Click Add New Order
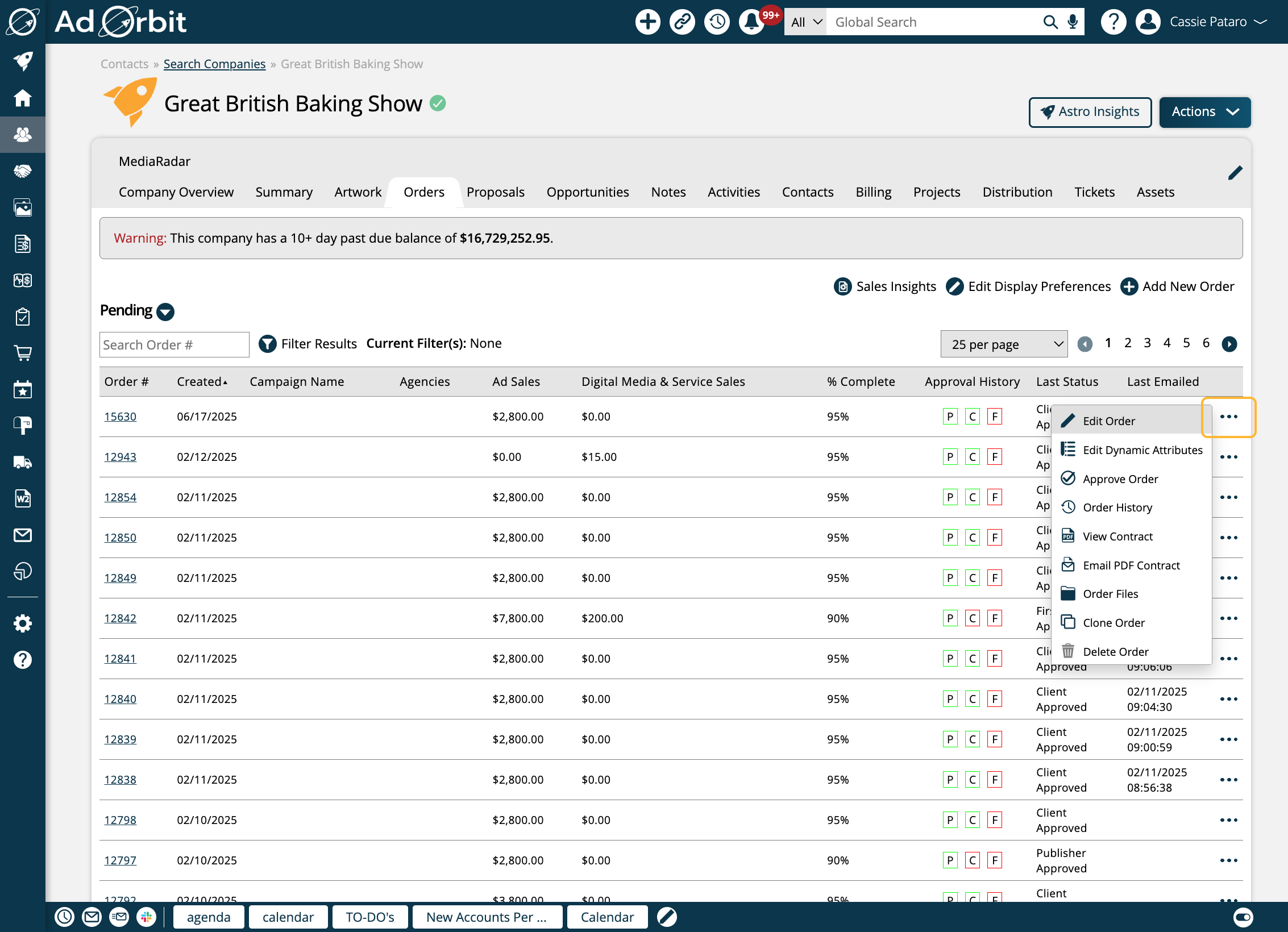 pyautogui.click(x=1177, y=286)
